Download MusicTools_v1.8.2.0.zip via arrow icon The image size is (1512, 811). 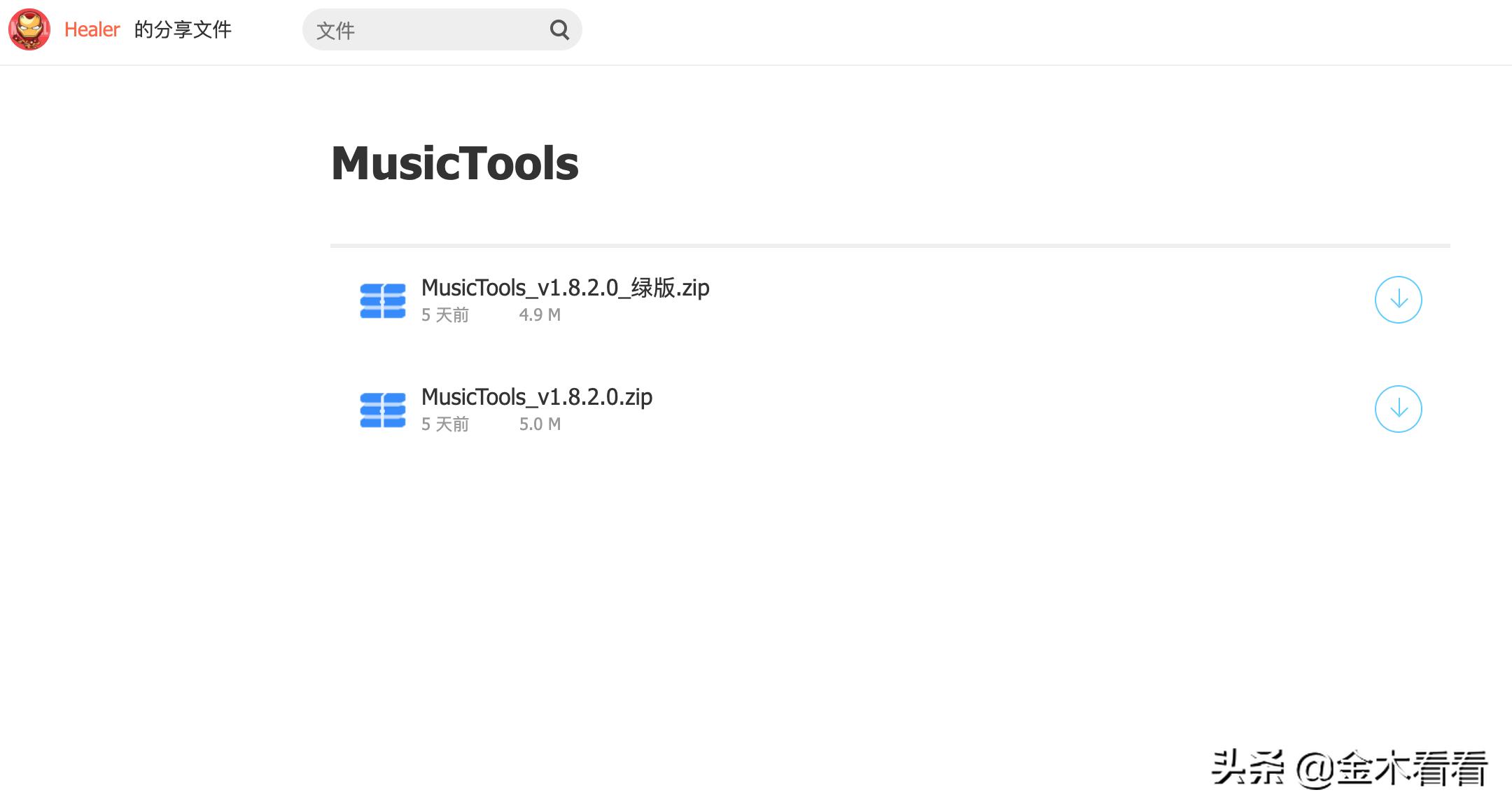click(1398, 409)
